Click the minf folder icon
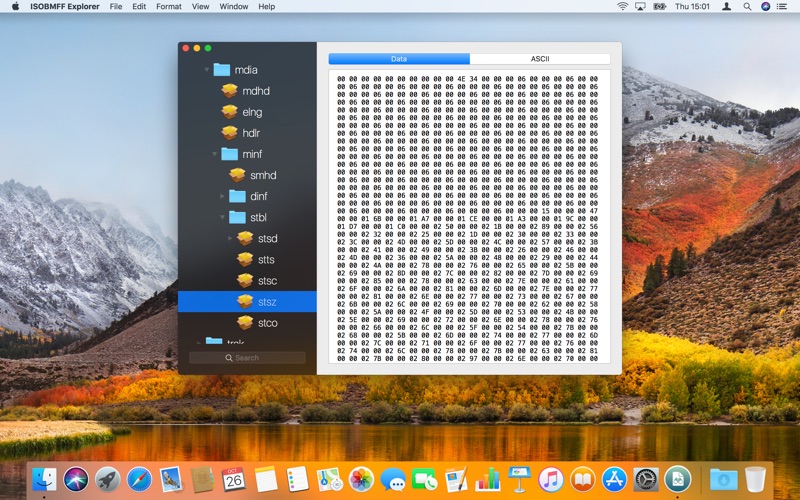This screenshot has height=500, width=800. (x=230, y=154)
